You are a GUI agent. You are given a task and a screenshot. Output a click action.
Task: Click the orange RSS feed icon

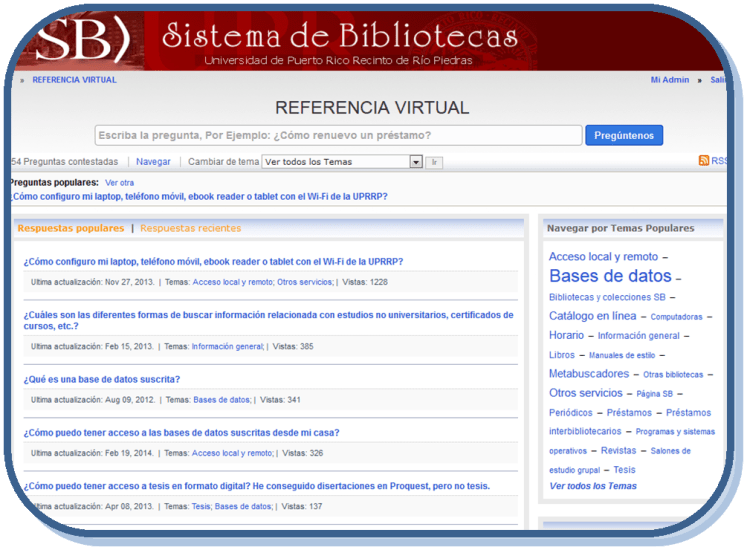704,160
